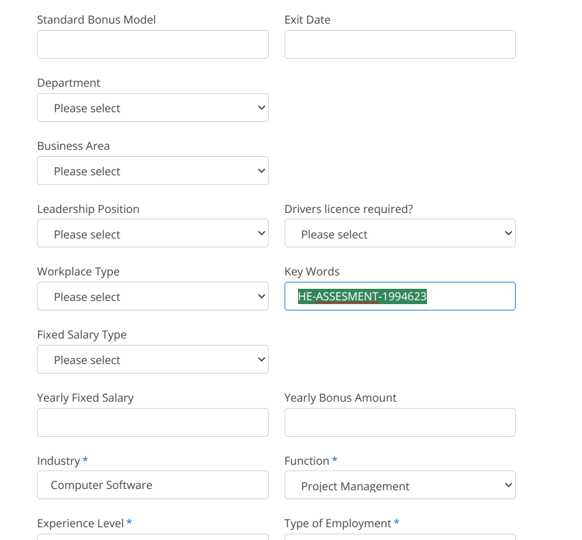Click the Exit Date input field
Image resolution: width=582 pixels, height=540 pixels.
pos(400,45)
